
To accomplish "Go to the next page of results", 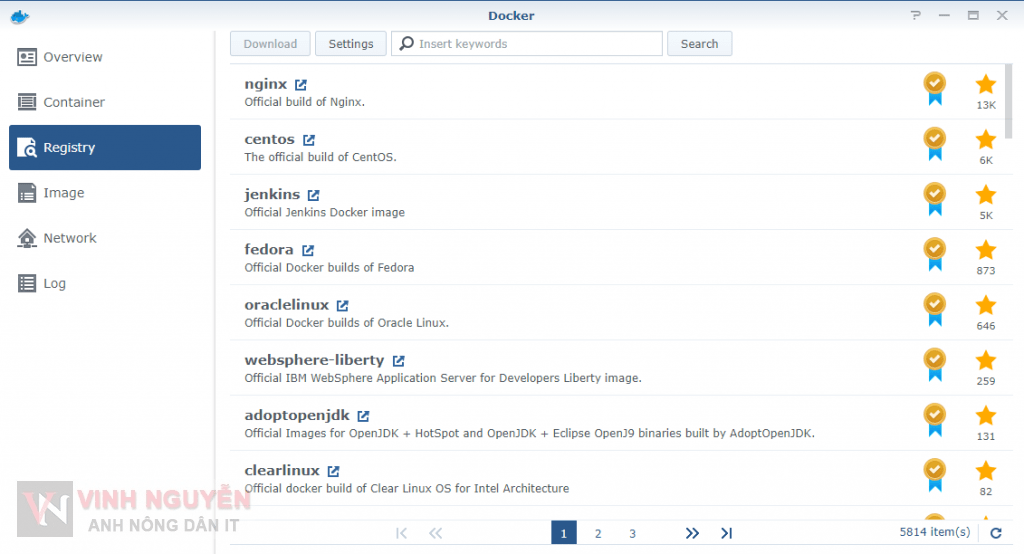I will [692, 533].
